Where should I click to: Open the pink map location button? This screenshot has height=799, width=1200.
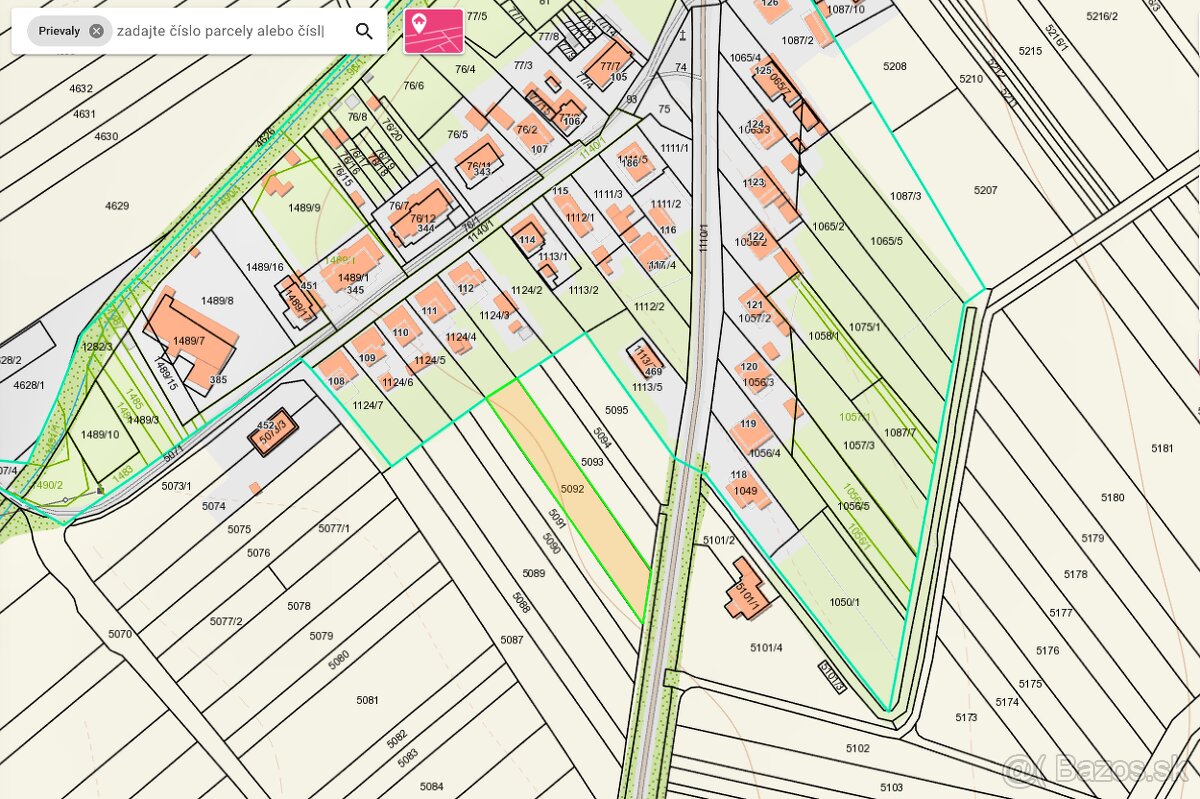(433, 31)
